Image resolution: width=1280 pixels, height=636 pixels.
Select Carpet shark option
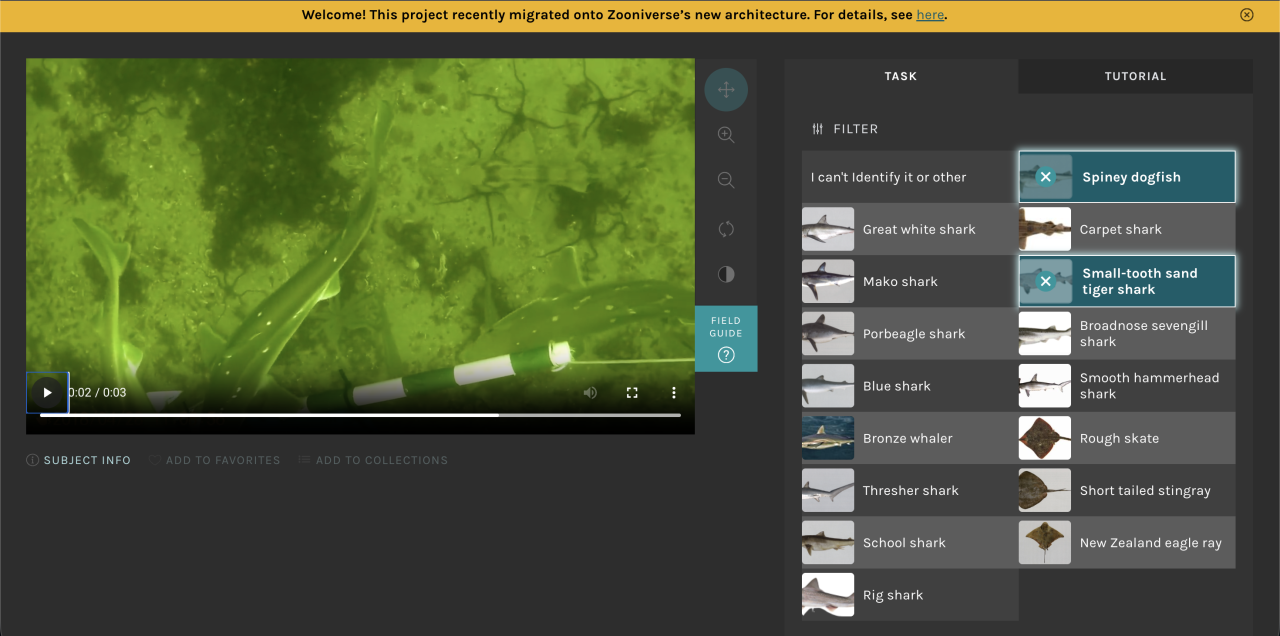click(1127, 229)
